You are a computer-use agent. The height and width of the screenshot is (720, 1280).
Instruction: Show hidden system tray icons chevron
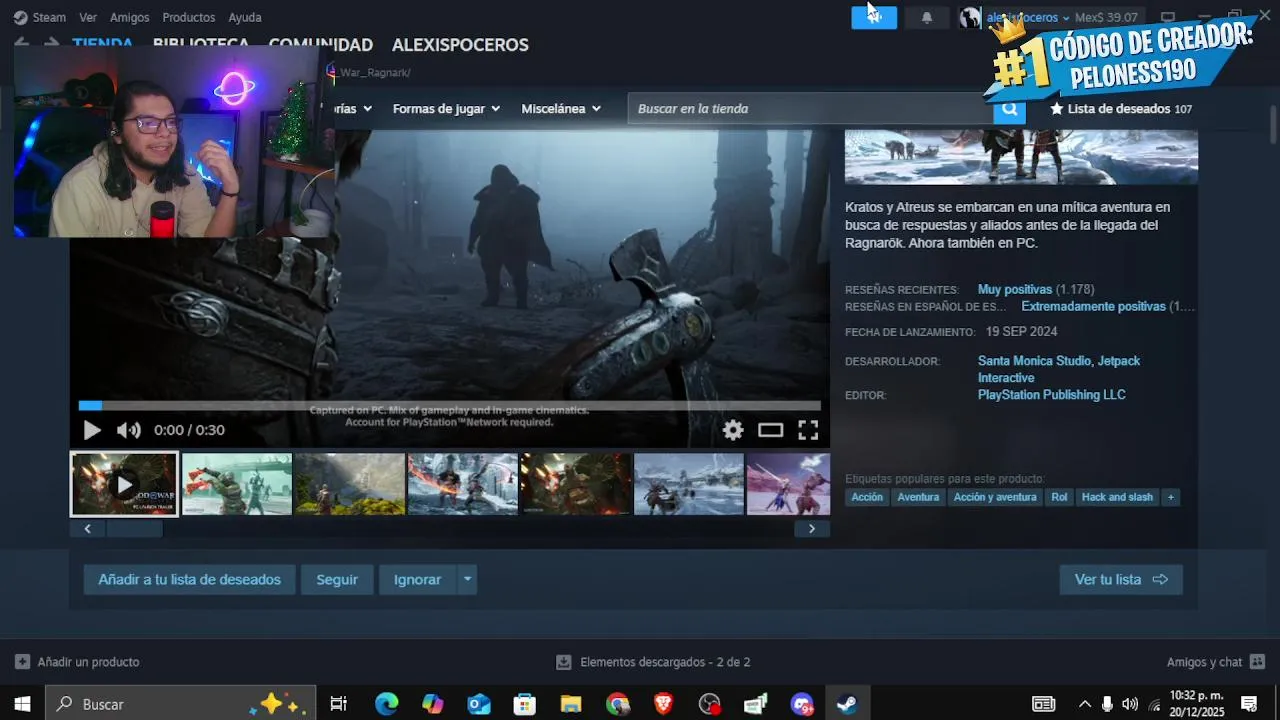(1084, 704)
